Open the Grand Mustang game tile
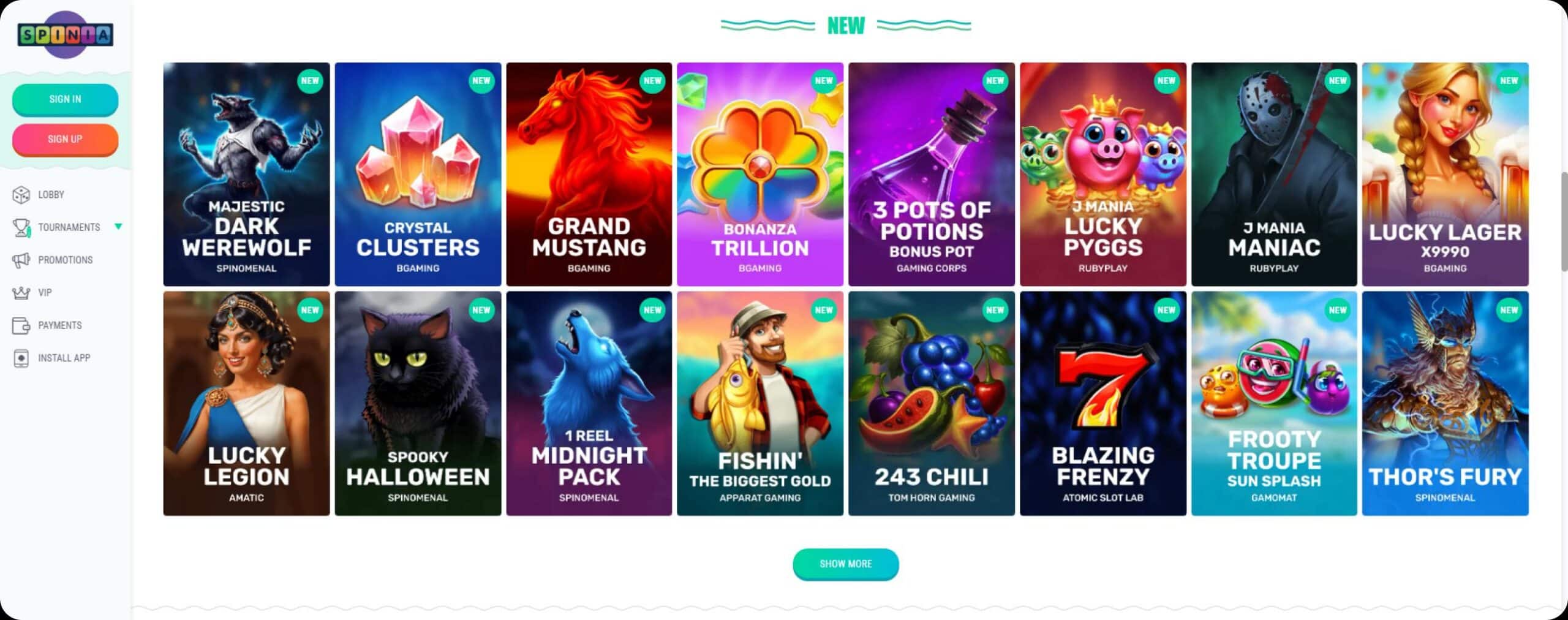The height and width of the screenshot is (620, 1568). (589, 175)
